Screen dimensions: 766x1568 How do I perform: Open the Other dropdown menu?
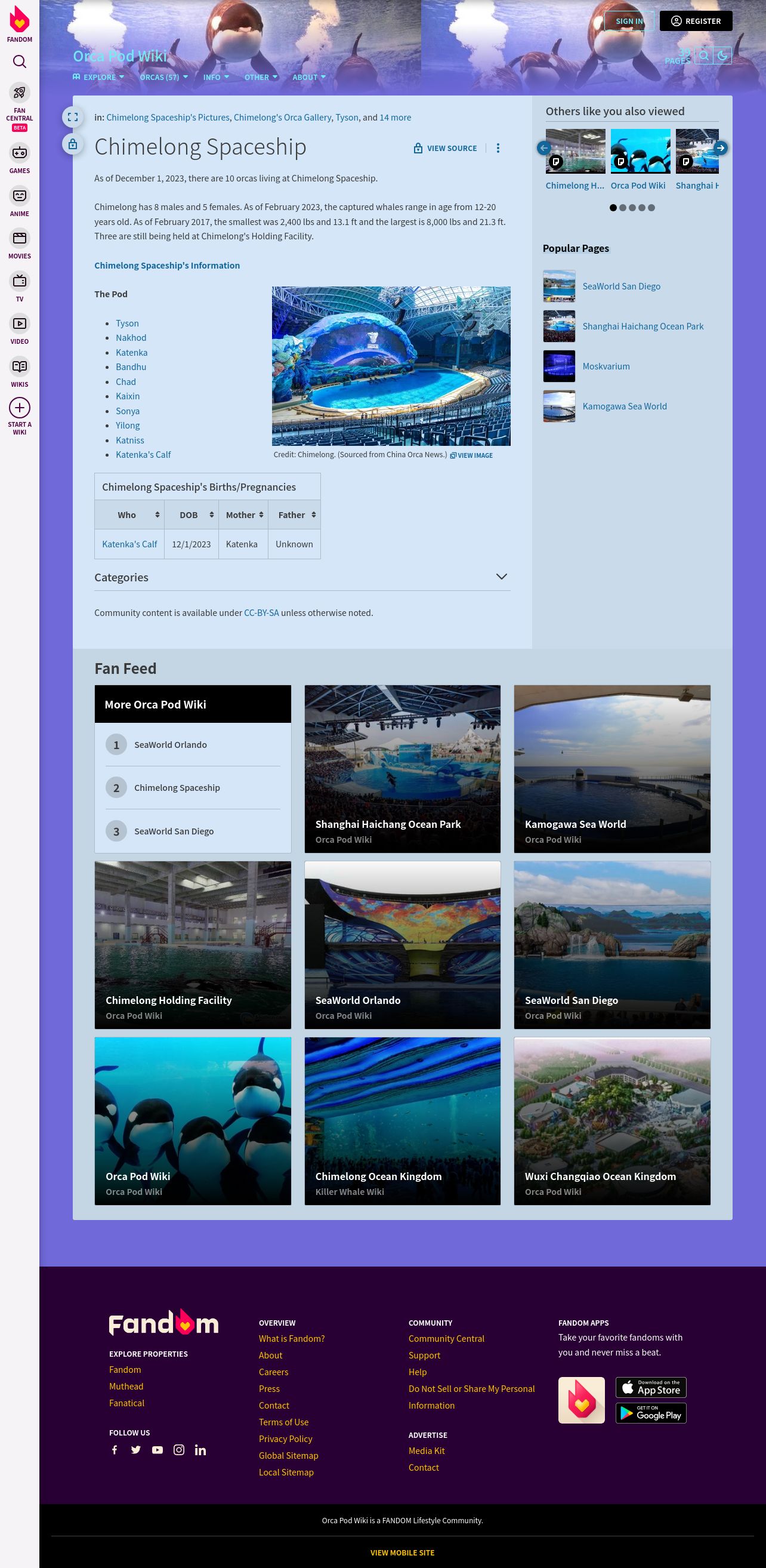[261, 78]
